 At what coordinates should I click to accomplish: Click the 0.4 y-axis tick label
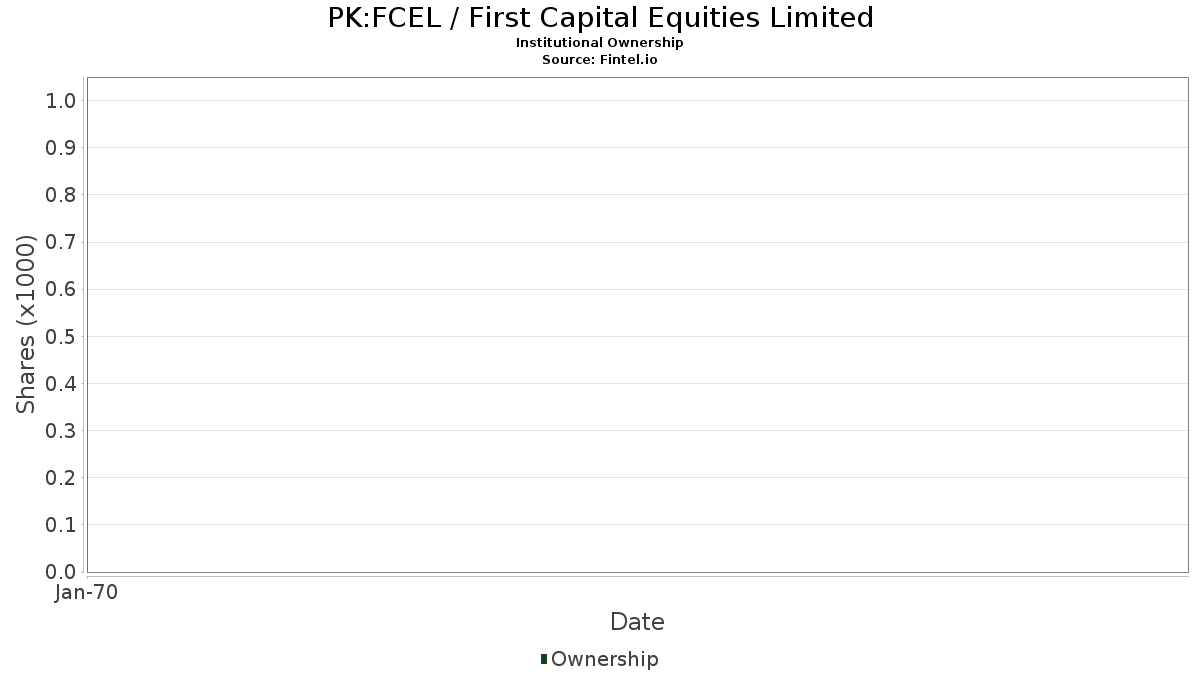coord(61,383)
